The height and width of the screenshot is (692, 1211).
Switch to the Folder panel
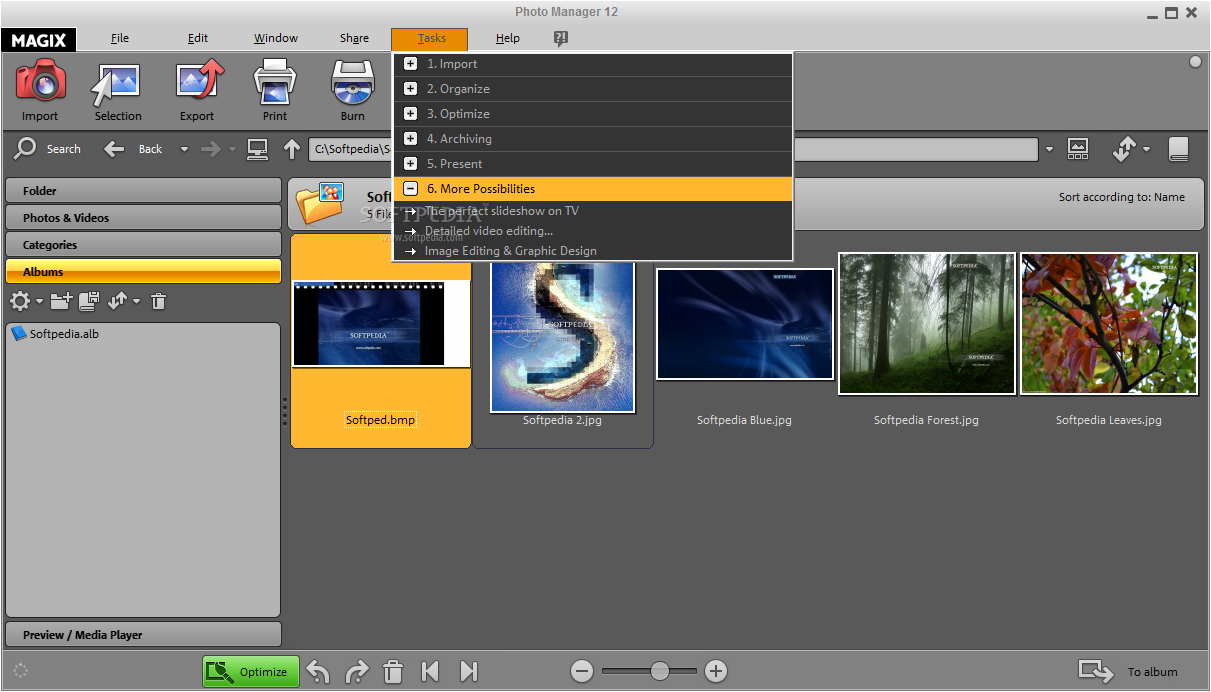[x=144, y=191]
